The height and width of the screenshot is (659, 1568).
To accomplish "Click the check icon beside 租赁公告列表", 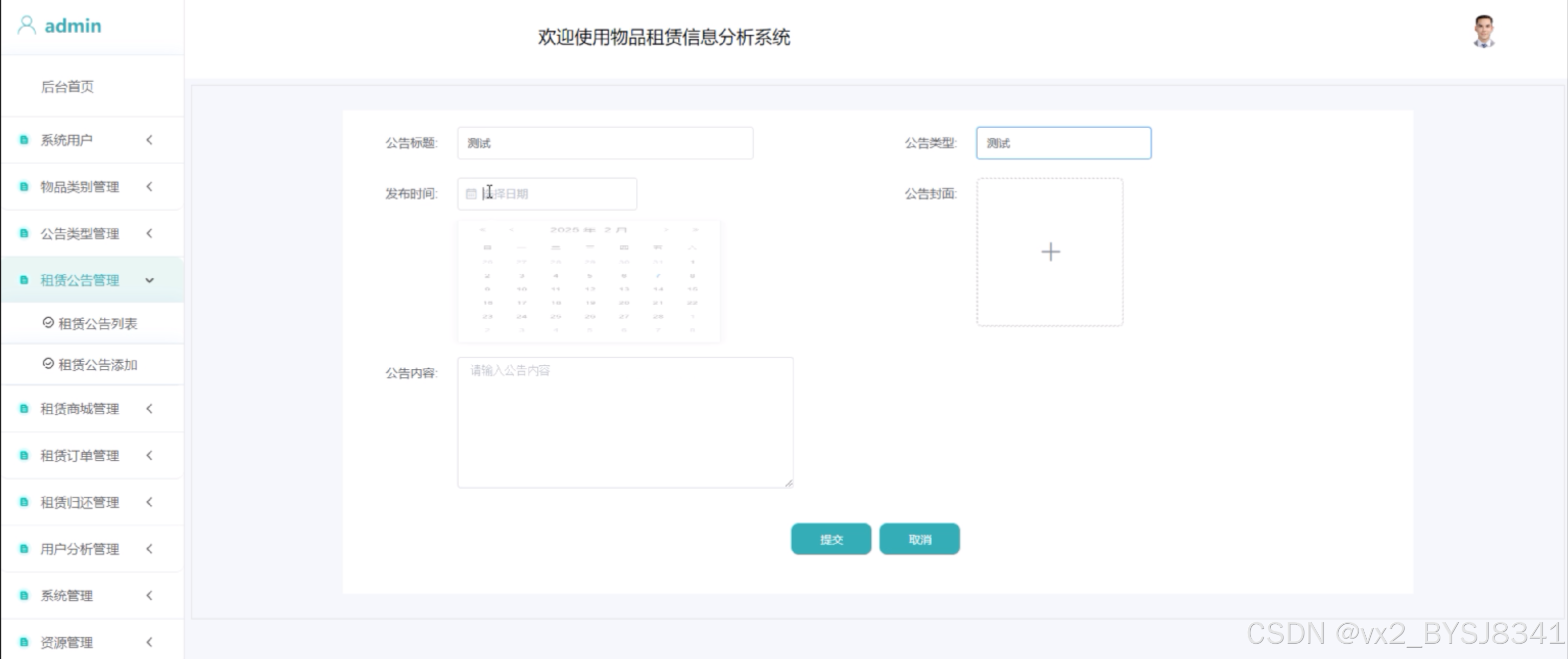I will point(48,323).
